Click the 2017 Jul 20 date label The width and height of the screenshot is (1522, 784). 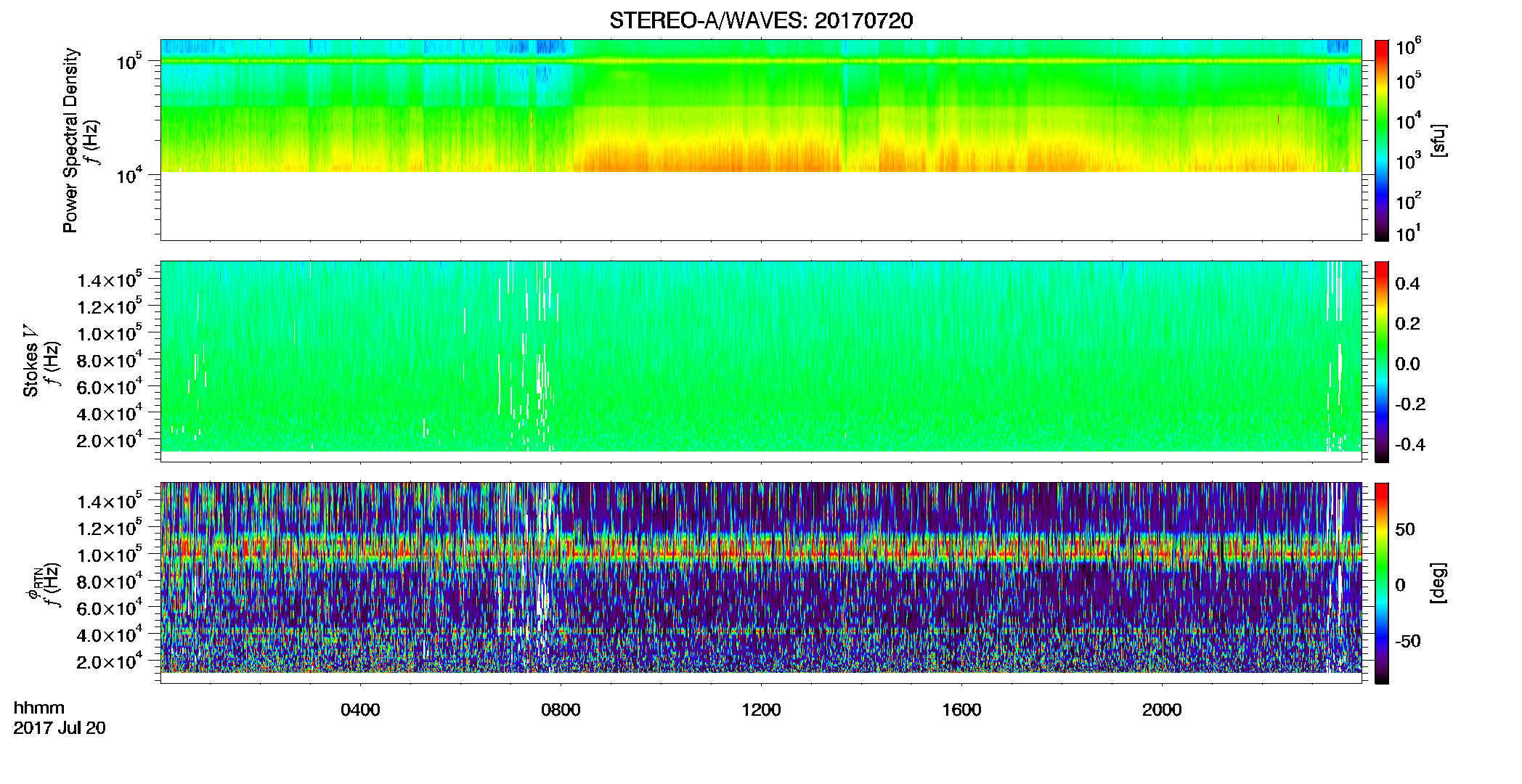tap(60, 728)
